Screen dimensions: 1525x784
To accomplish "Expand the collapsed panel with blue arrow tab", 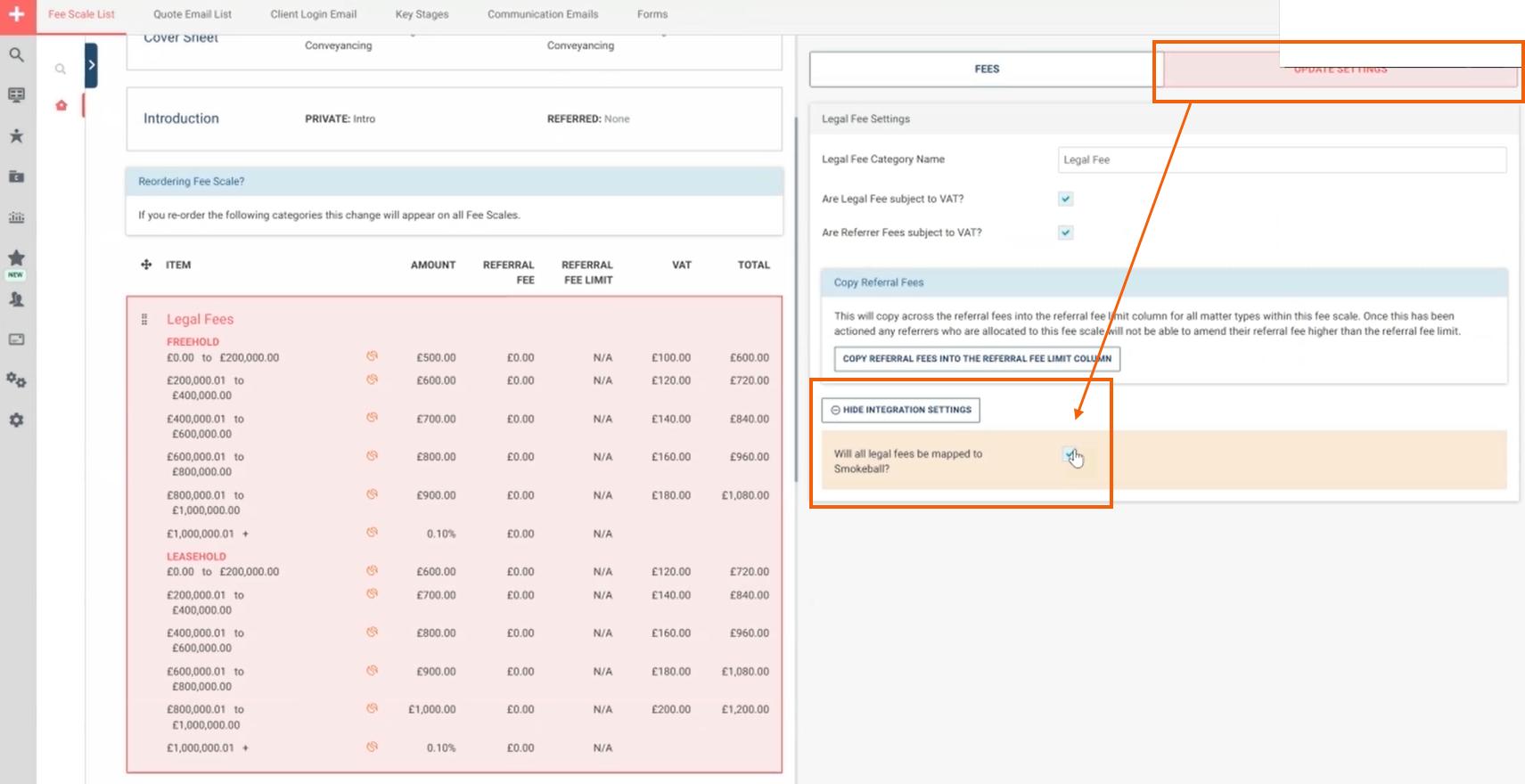I will click(x=91, y=65).
